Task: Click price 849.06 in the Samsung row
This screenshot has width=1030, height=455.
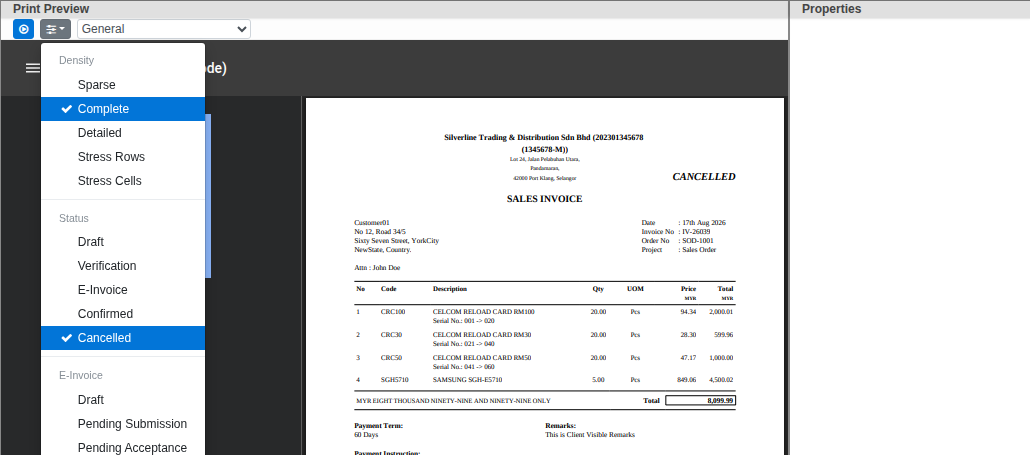Action: [686, 380]
